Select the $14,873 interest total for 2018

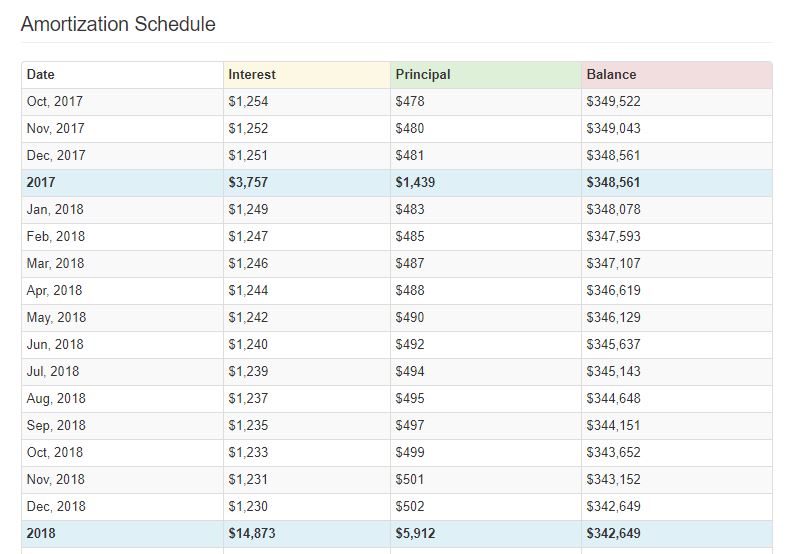[251, 533]
